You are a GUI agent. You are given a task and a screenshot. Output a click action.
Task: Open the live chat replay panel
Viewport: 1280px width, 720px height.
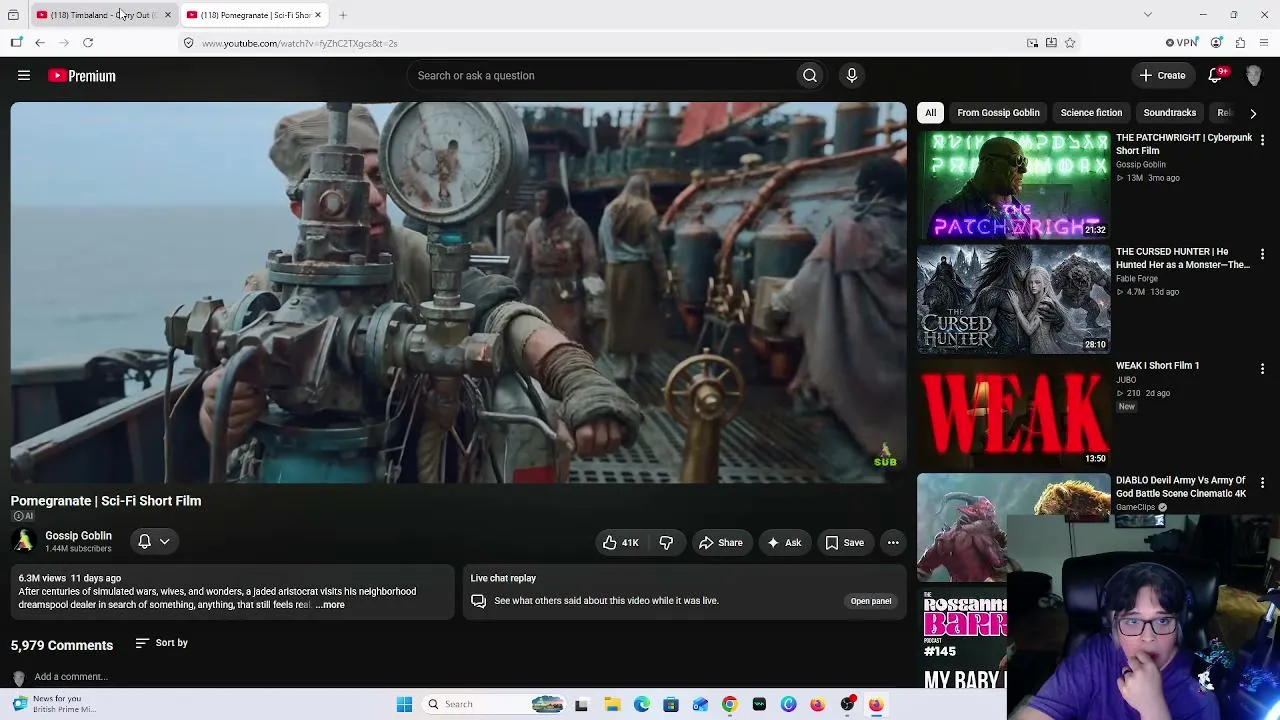pos(871,601)
